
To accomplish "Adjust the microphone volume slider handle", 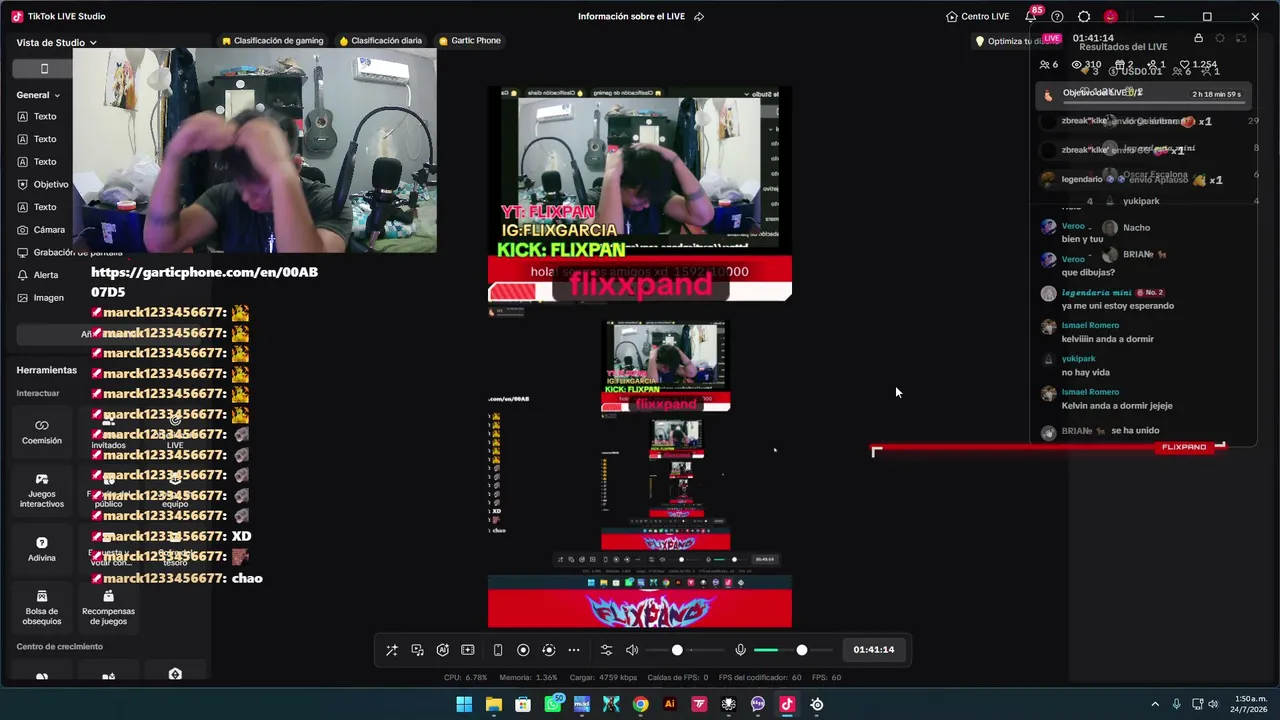I will coord(802,650).
